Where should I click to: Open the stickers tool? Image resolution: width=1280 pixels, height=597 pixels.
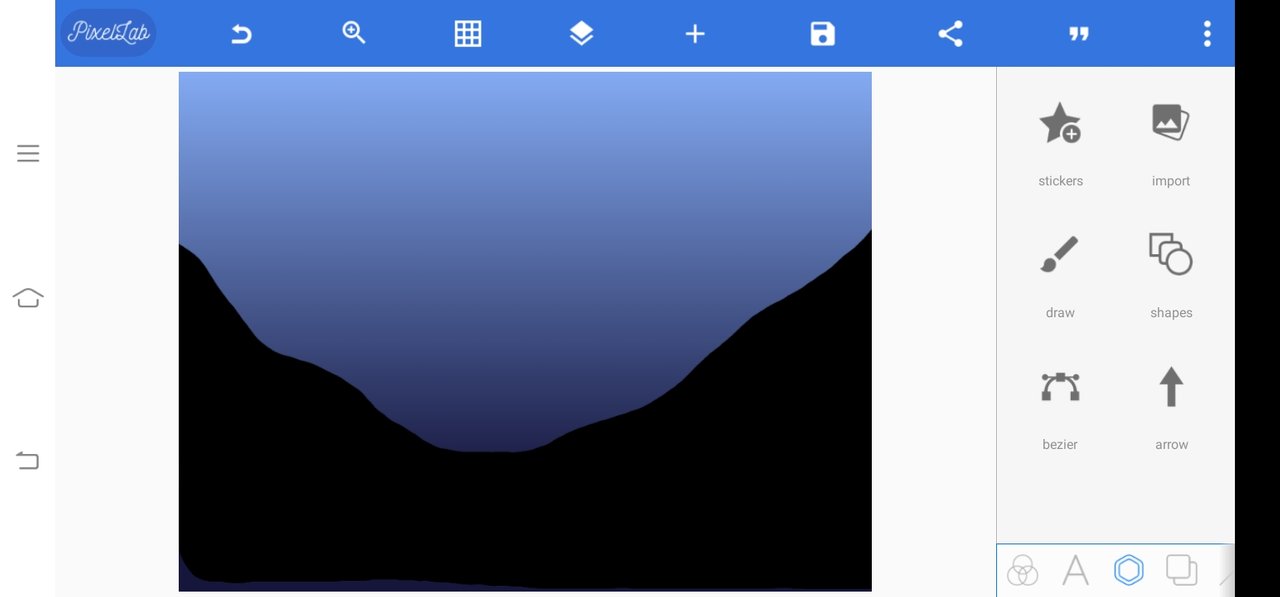click(x=1060, y=123)
